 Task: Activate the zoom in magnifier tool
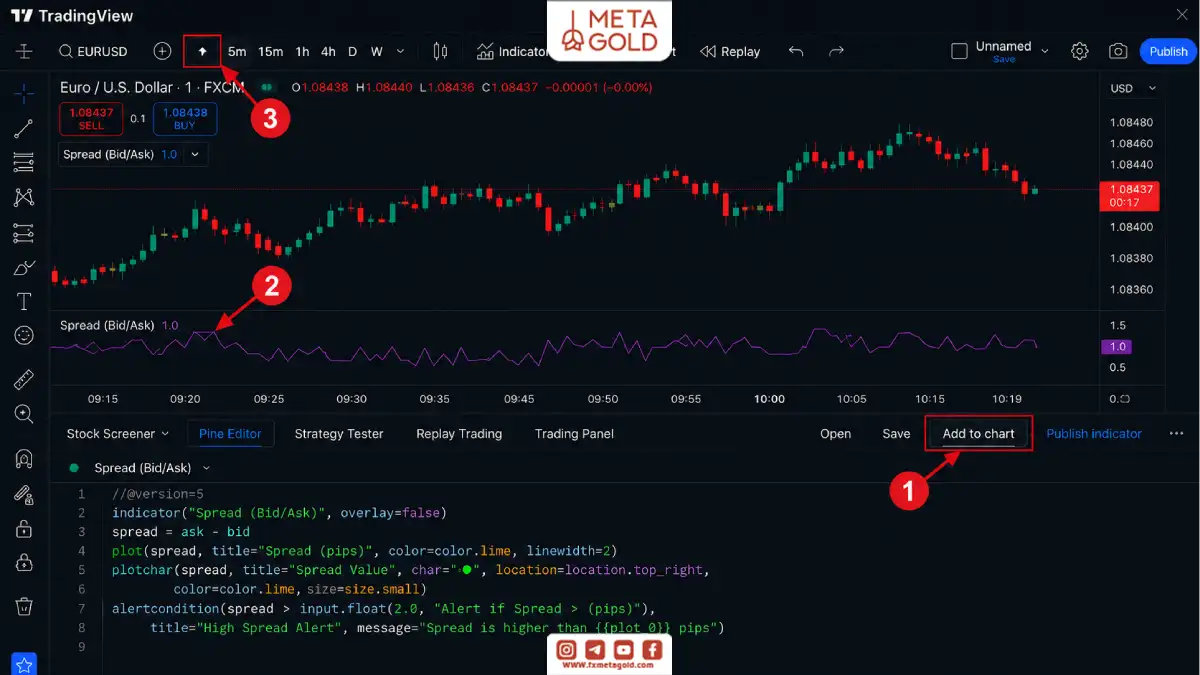tap(24, 413)
